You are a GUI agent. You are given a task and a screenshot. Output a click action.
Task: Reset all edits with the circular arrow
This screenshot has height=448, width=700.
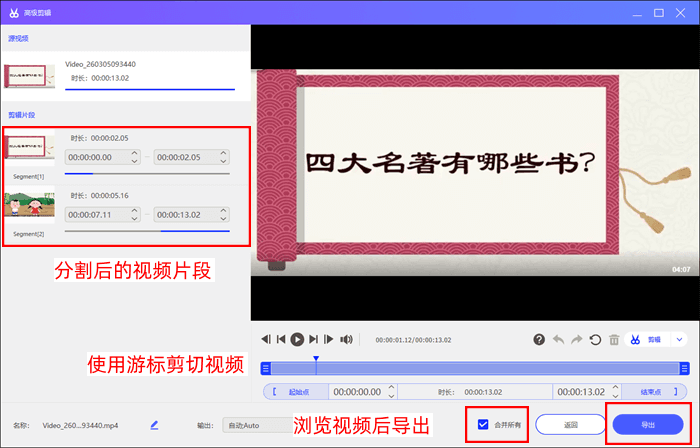click(x=595, y=340)
